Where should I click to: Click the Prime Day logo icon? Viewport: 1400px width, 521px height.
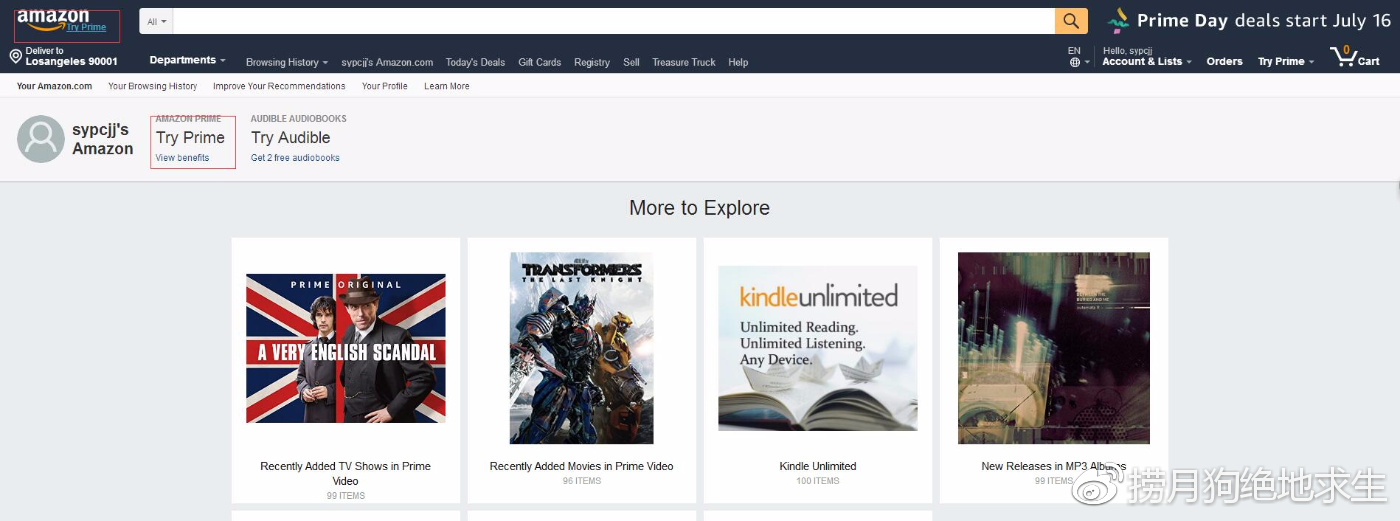pyautogui.click(x=1118, y=21)
